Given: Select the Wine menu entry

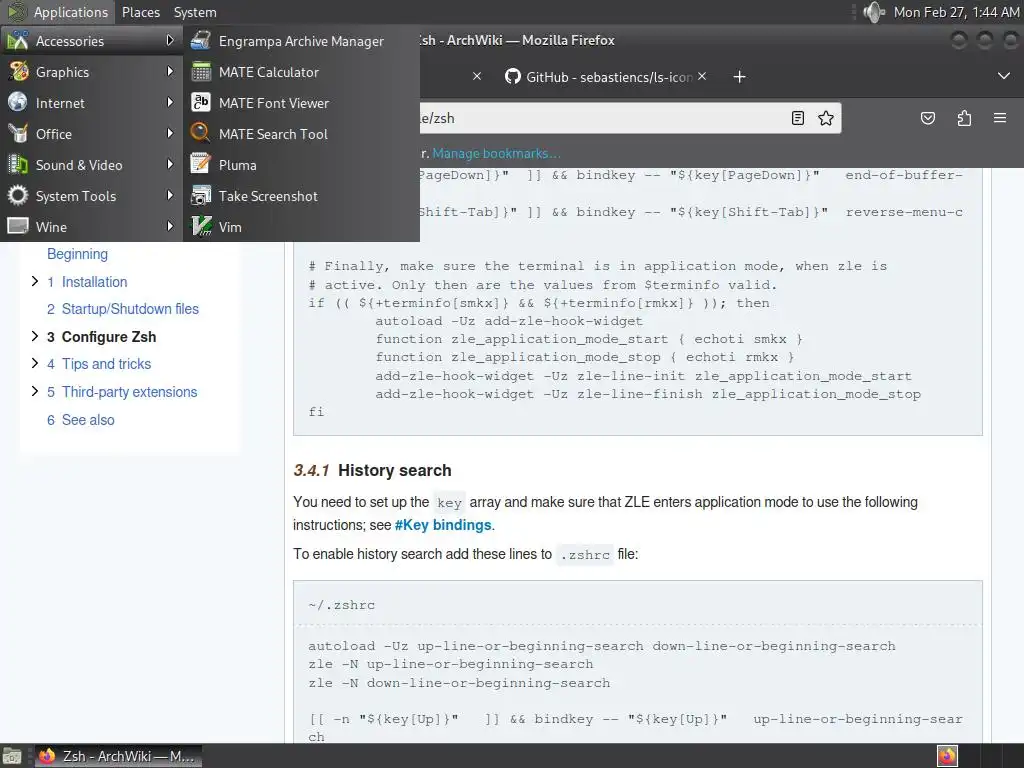Looking at the screenshot, I should pos(91,227).
